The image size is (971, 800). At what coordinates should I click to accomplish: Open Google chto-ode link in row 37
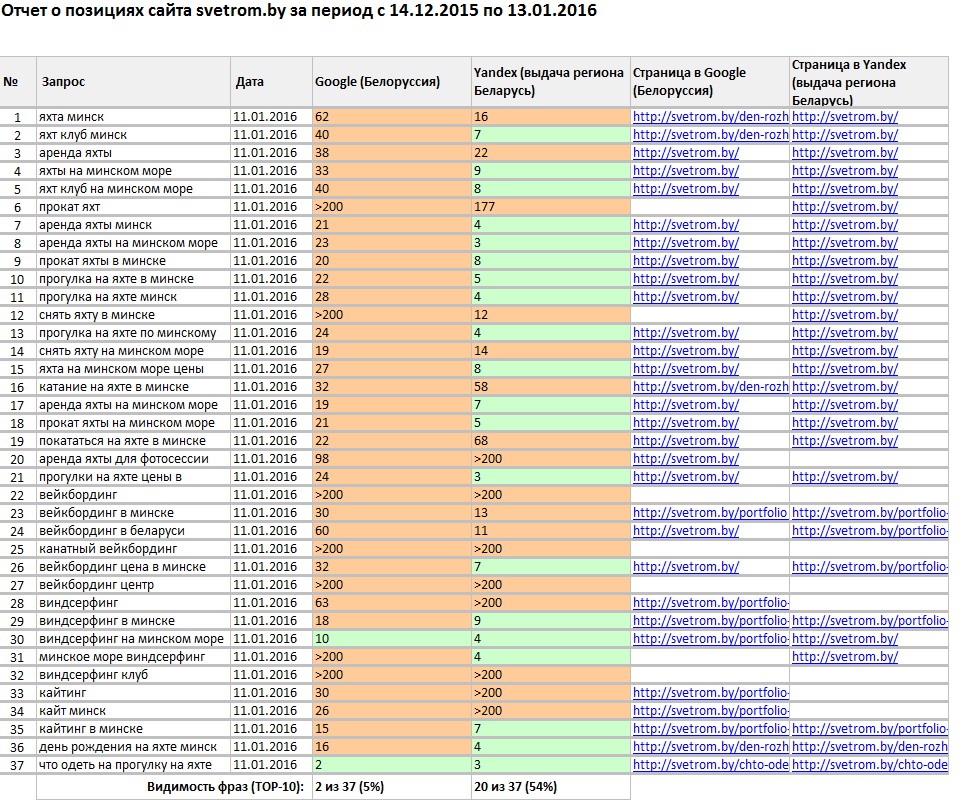710,765
